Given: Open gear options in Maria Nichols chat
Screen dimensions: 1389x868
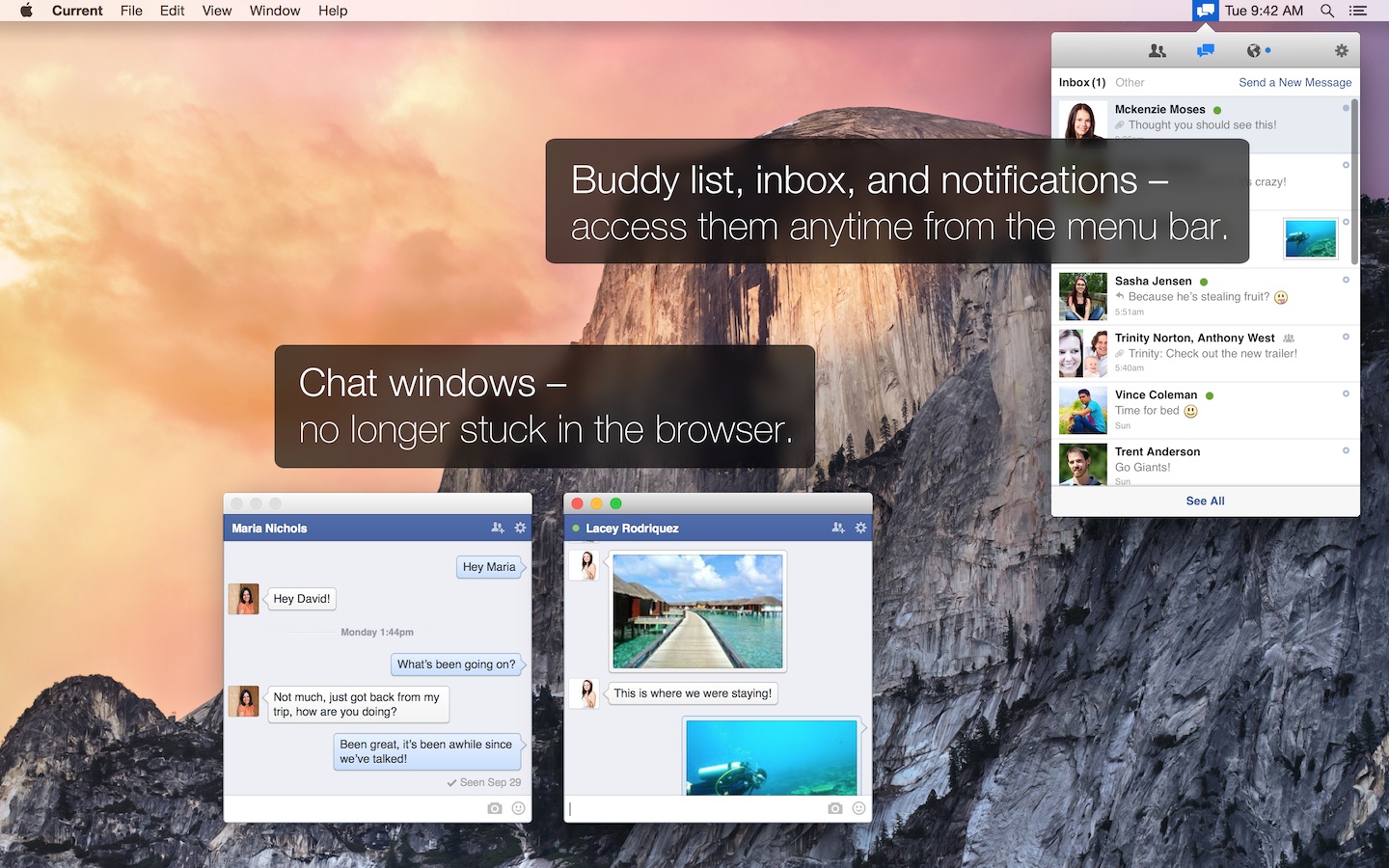Looking at the screenshot, I should (x=520, y=528).
